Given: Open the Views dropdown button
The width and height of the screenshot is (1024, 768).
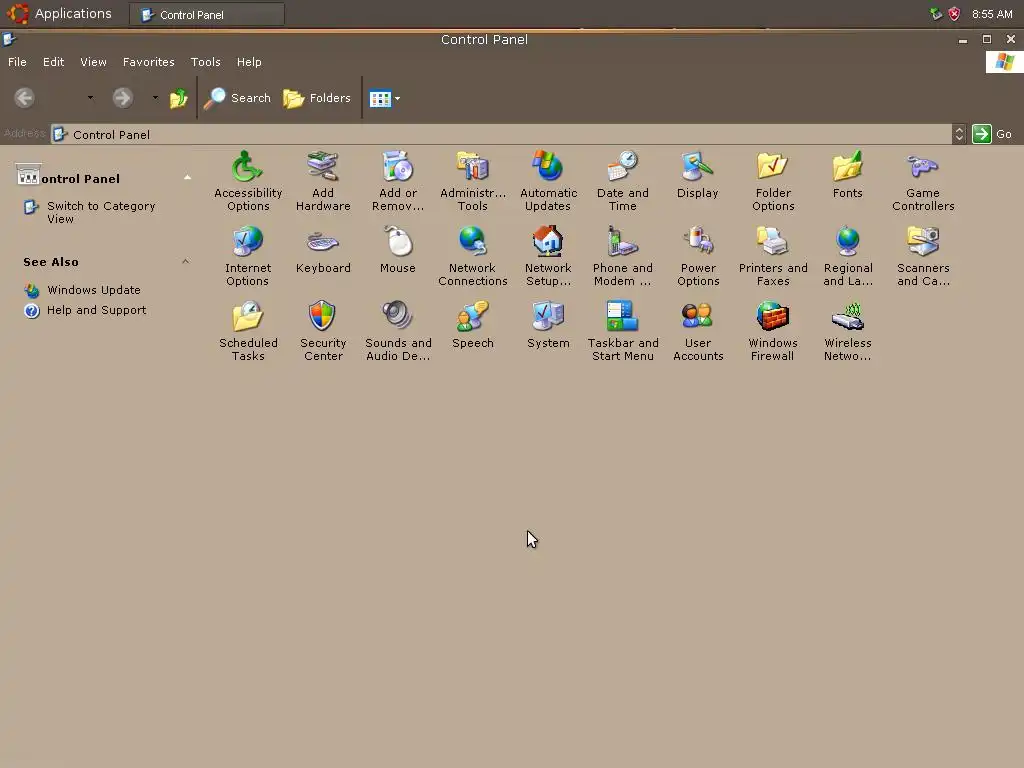Looking at the screenshot, I should click(385, 99).
